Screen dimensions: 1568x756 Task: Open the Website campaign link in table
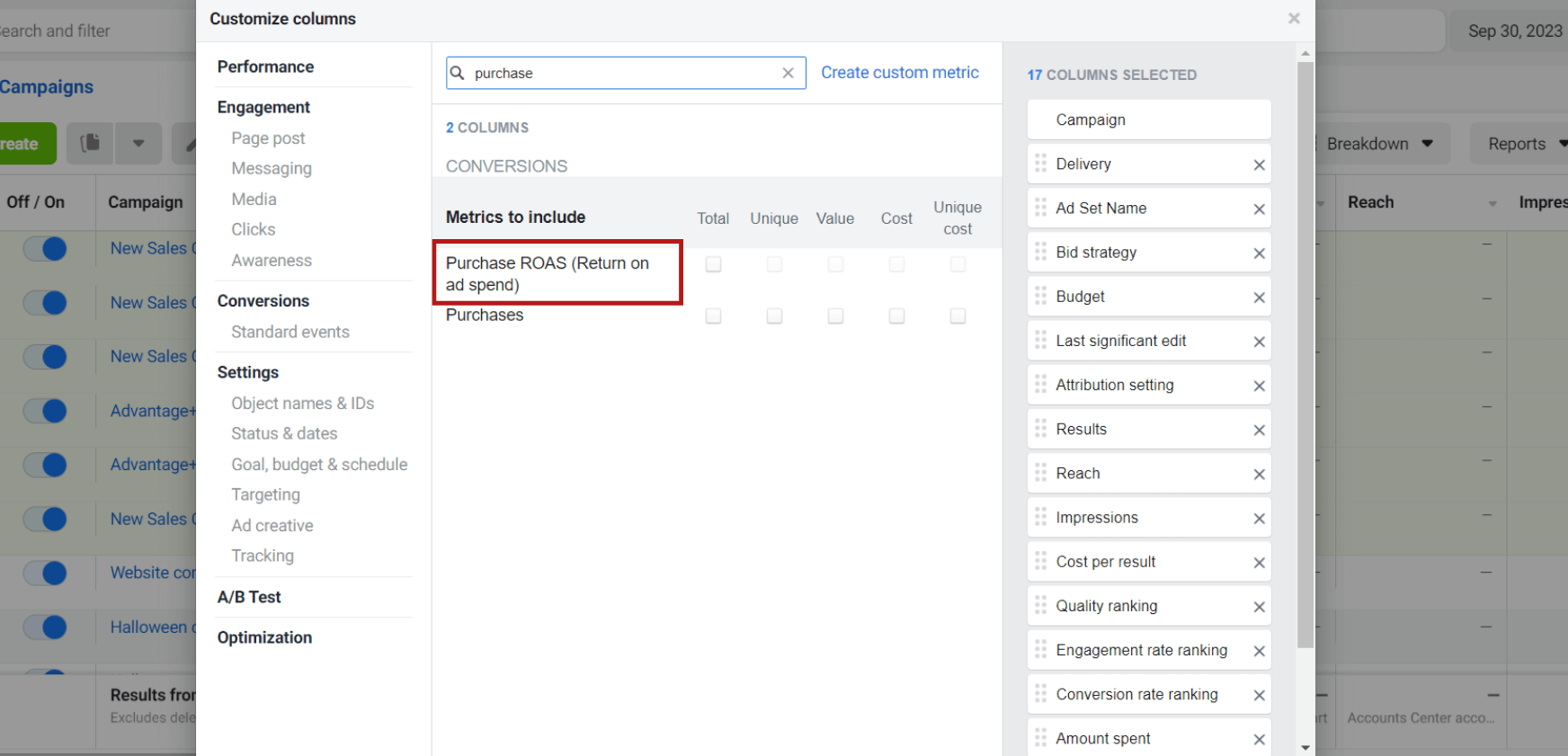coord(152,573)
